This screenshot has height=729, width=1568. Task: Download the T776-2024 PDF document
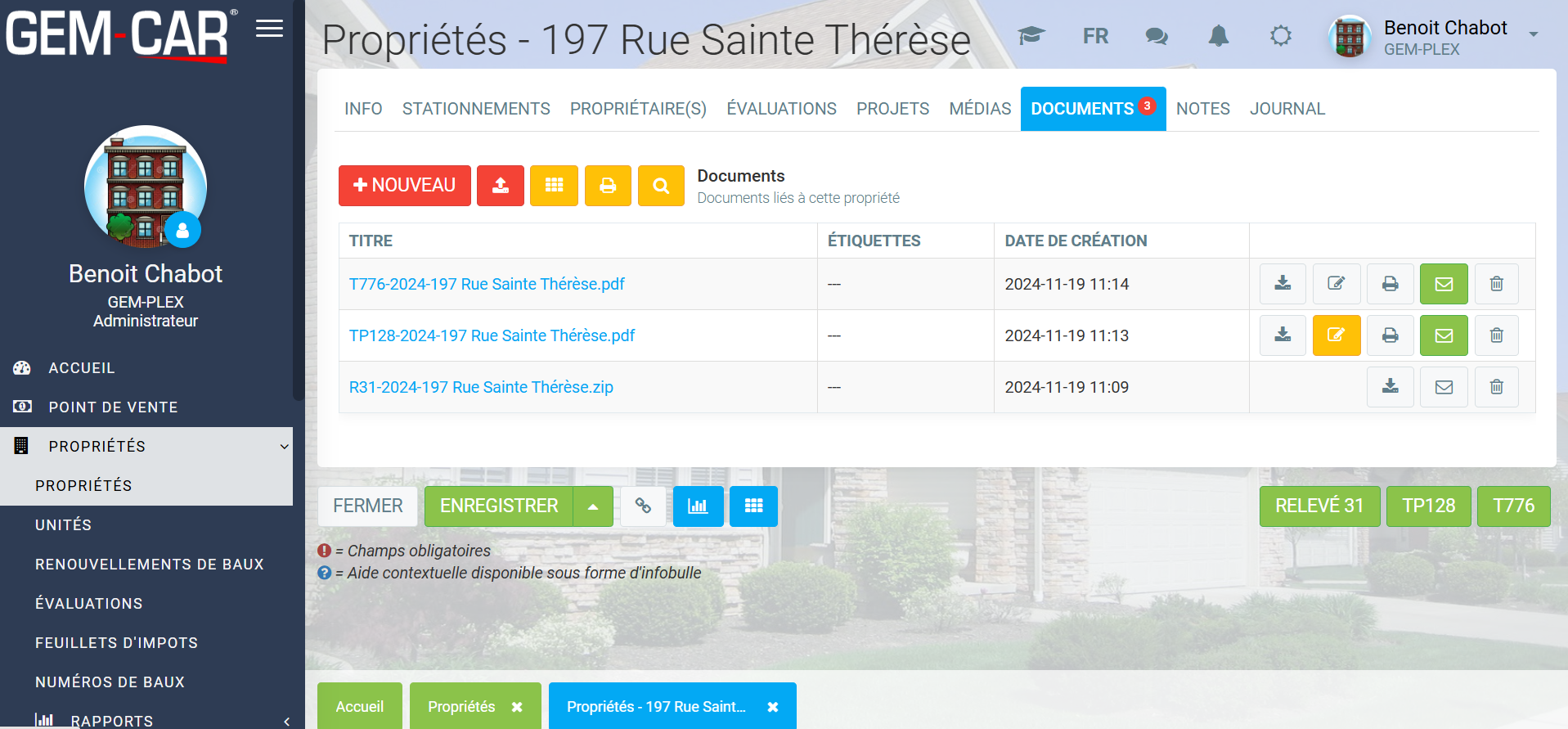tap(1282, 284)
